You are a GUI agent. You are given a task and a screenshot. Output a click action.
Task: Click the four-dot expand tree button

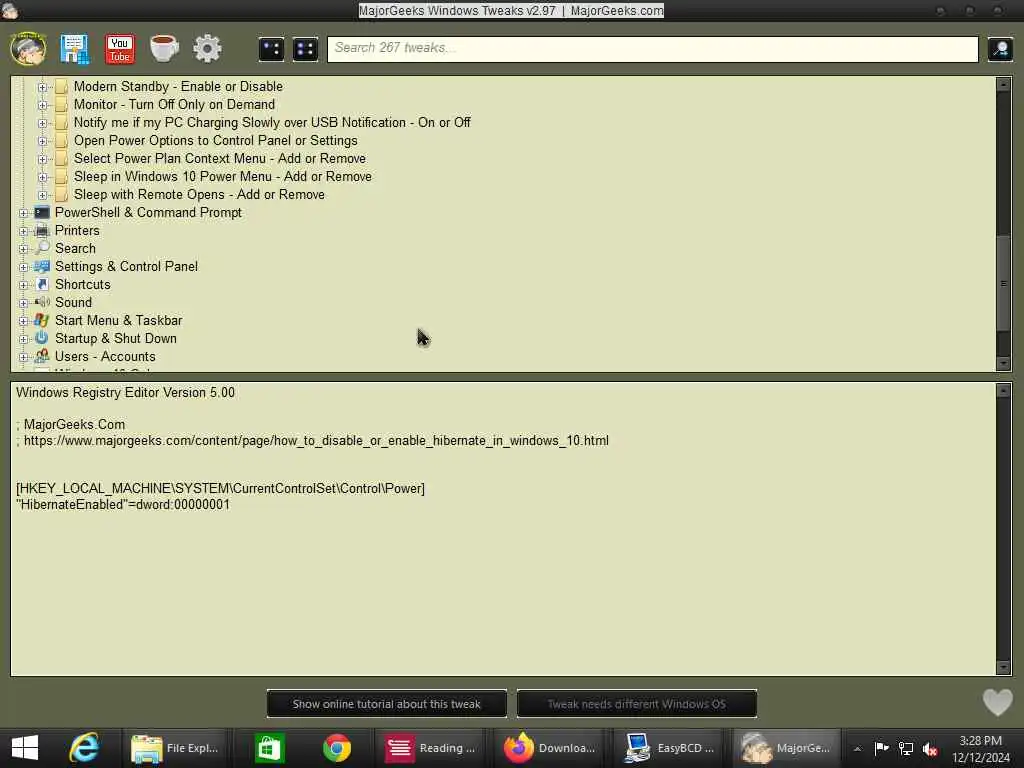pyautogui.click(x=305, y=49)
